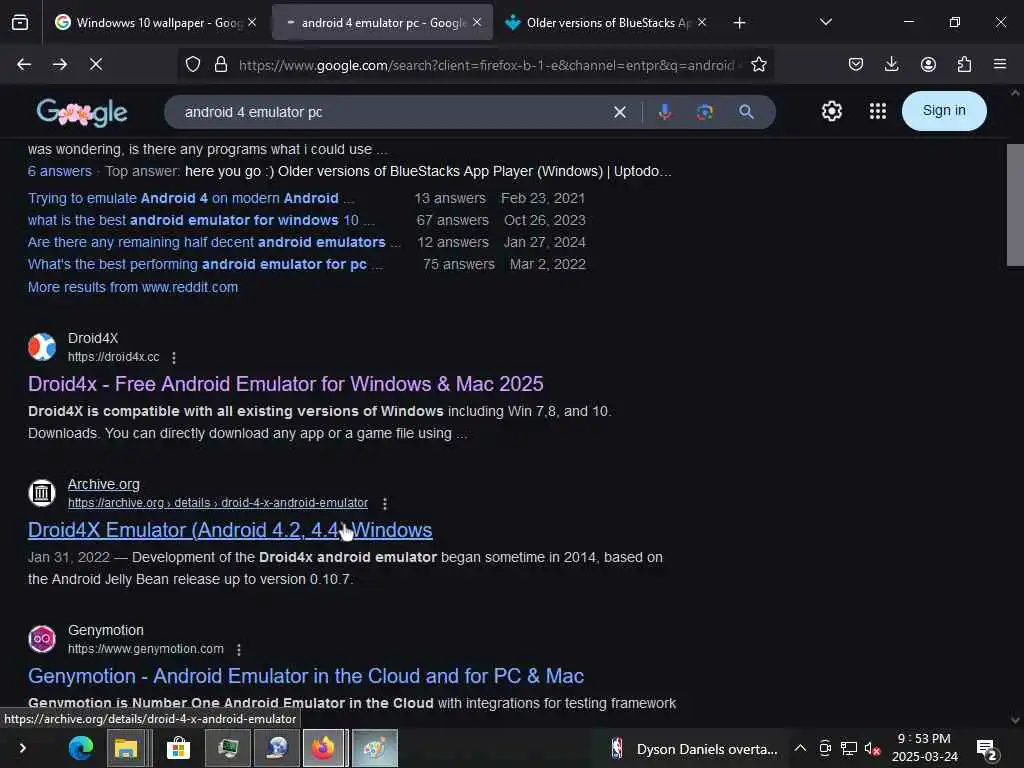1024x768 pixels.
Task: Bookmark this page with the star
Action: [758, 65]
